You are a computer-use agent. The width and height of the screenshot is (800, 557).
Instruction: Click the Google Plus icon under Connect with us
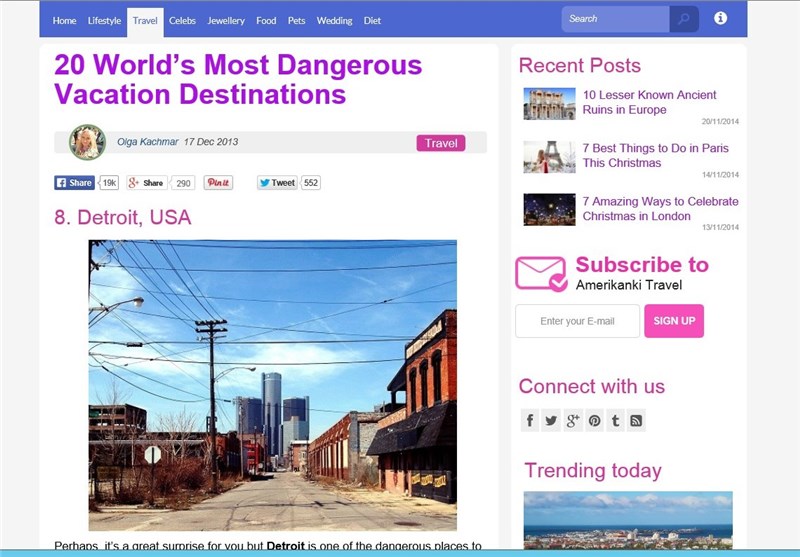coord(573,421)
